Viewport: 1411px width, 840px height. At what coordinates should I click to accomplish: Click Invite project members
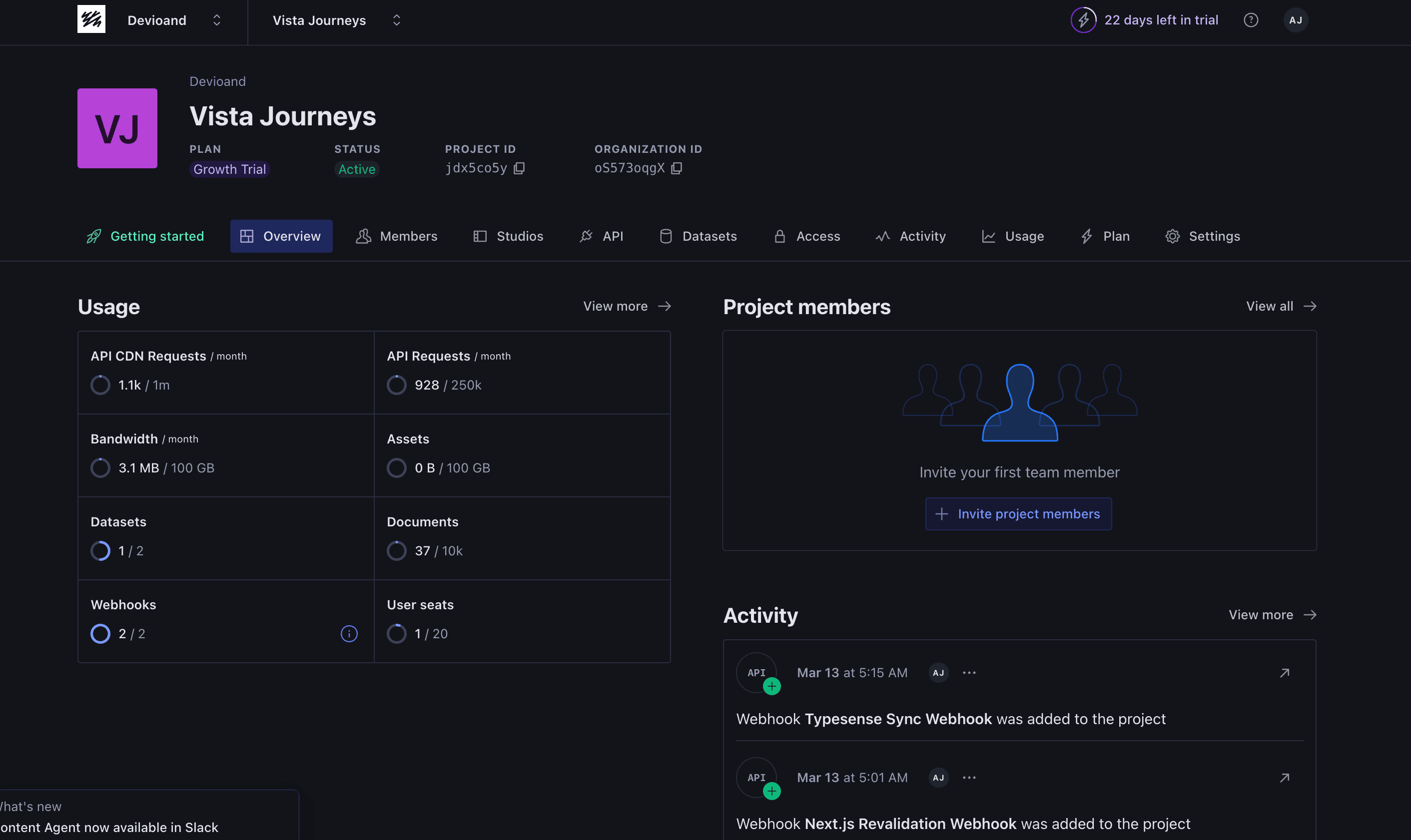tap(1018, 513)
